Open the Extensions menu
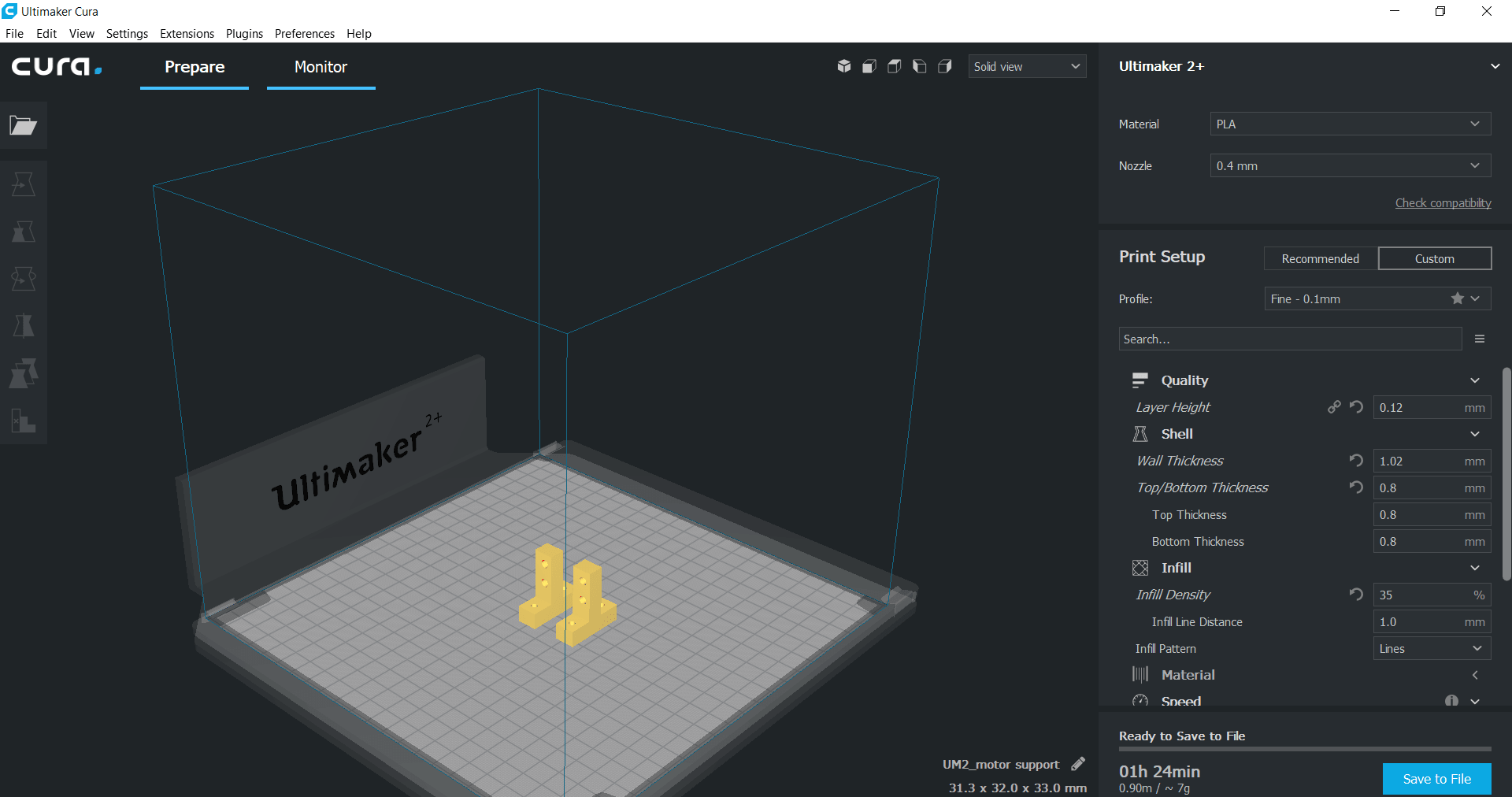Image resolution: width=1512 pixels, height=797 pixels. pyautogui.click(x=187, y=33)
